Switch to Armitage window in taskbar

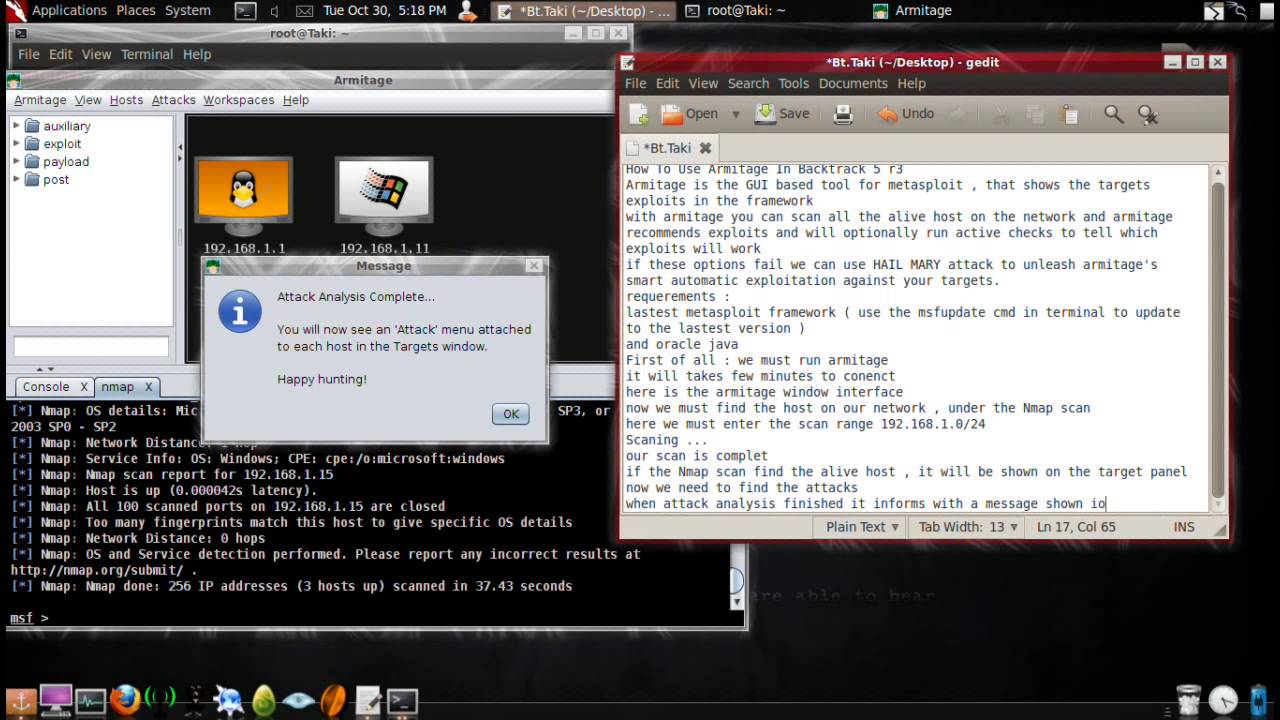click(912, 11)
